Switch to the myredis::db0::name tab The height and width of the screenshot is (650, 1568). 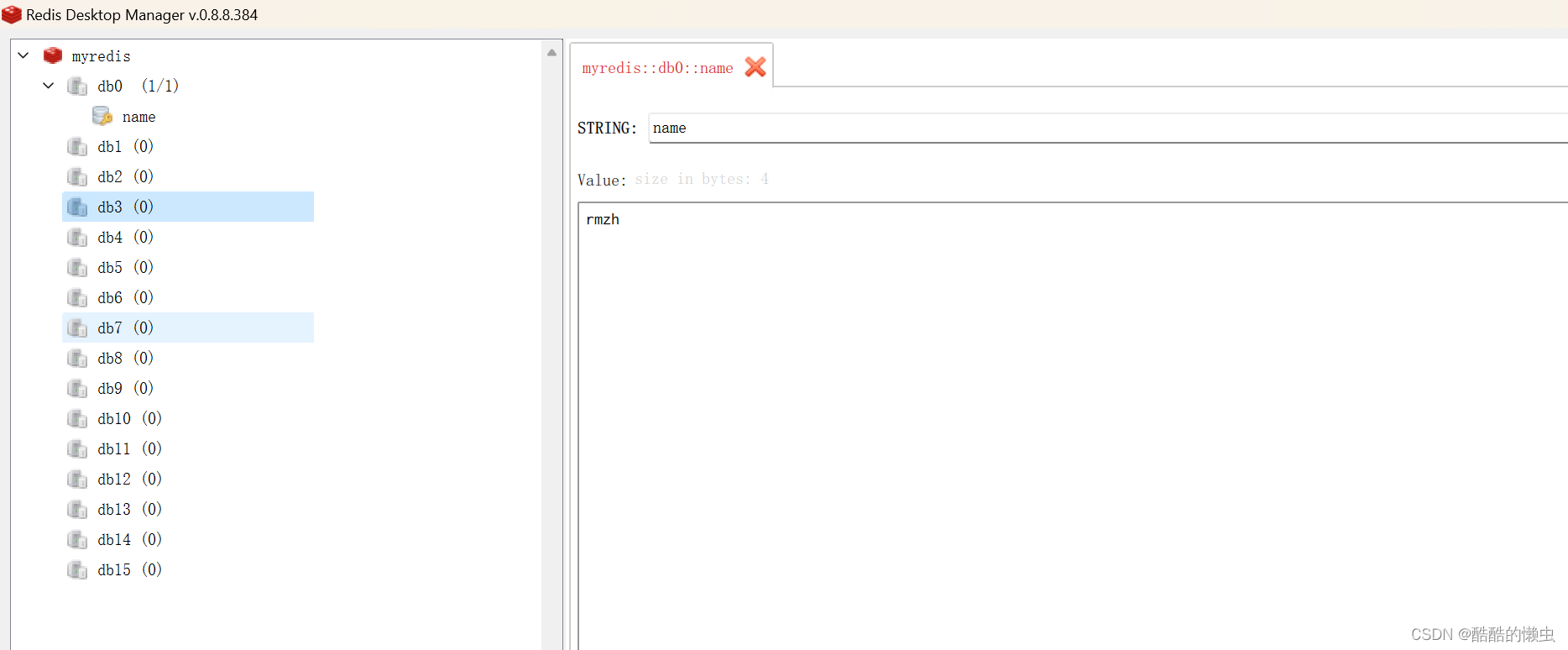coord(657,68)
